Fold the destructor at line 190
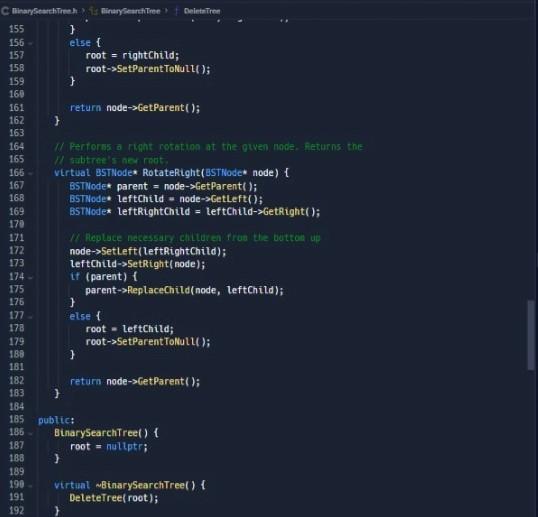This screenshot has width=538, height=517. (x=31, y=486)
